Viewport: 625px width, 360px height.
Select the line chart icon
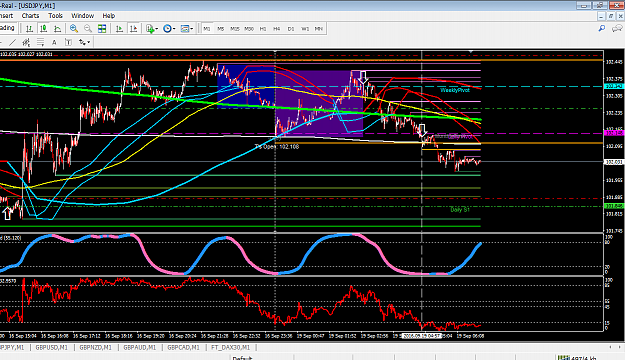pyautogui.click(x=57, y=29)
